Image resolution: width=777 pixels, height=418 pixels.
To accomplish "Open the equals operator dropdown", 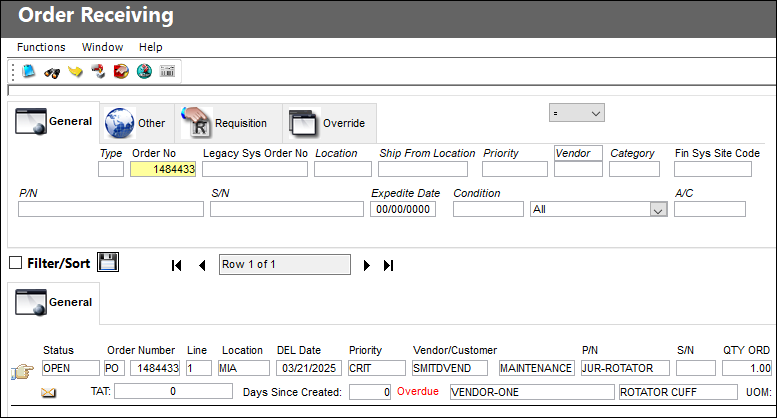I will tap(577, 113).
